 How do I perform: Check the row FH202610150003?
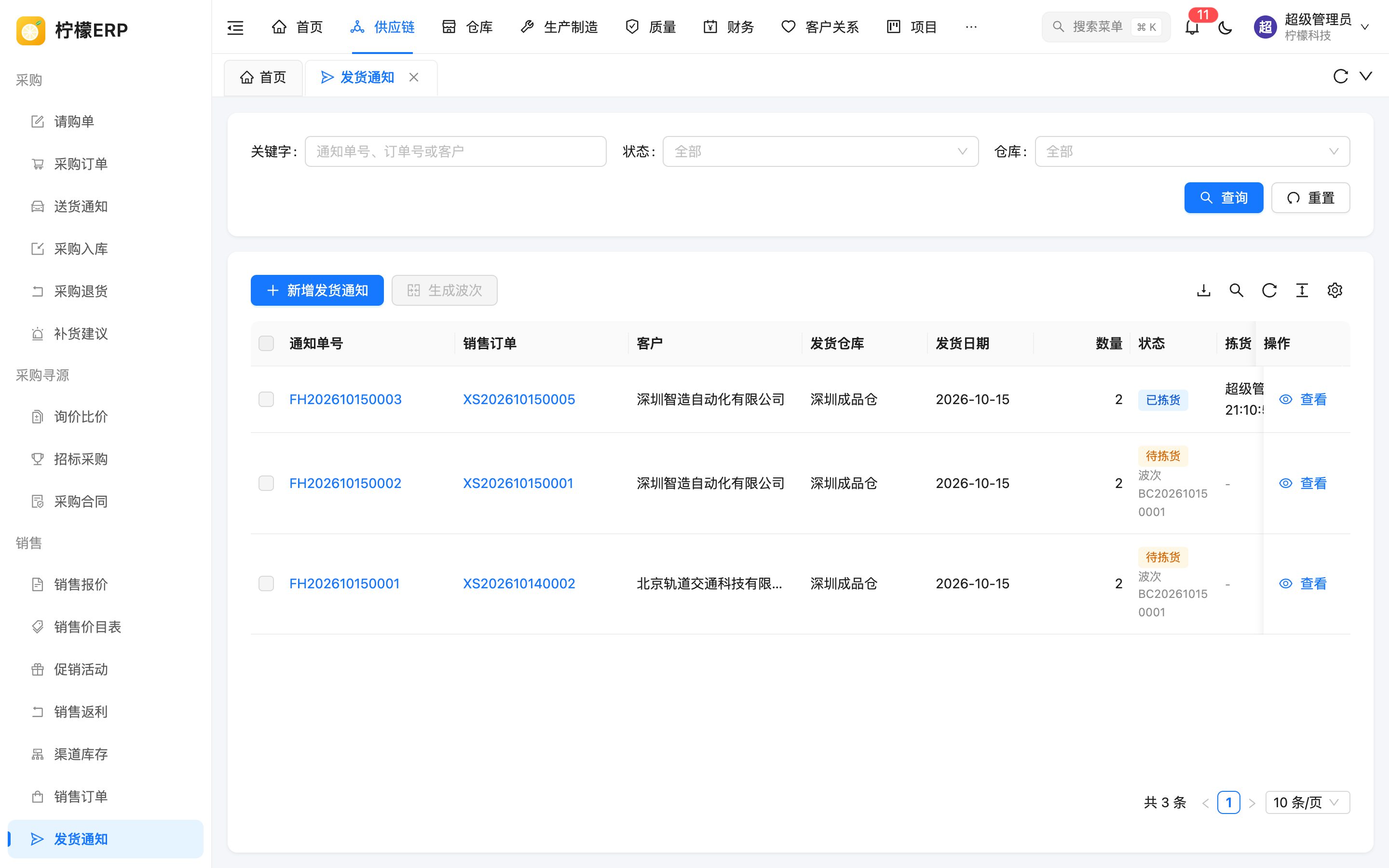point(266,399)
